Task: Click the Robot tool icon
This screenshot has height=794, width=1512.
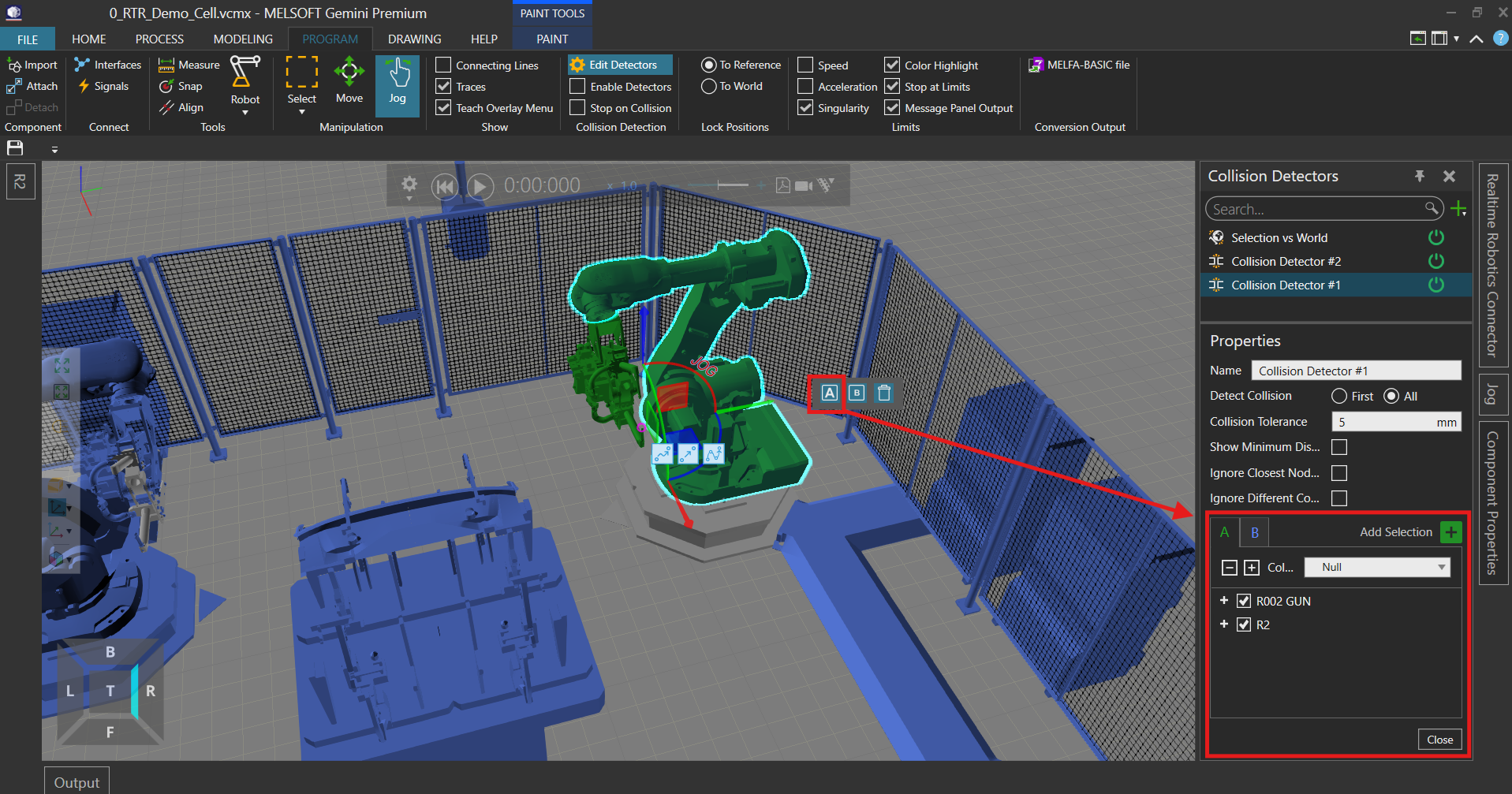Action: click(x=245, y=72)
